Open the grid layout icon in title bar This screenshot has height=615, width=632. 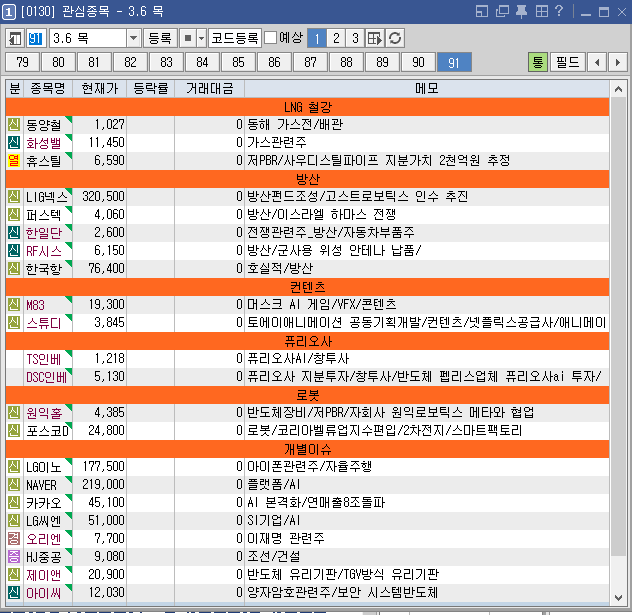click(542, 11)
